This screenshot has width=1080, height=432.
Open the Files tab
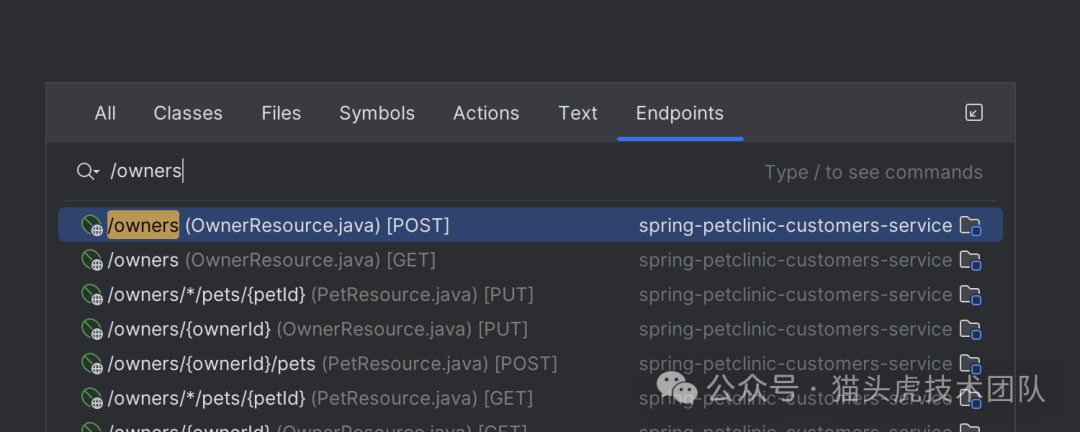tap(281, 113)
